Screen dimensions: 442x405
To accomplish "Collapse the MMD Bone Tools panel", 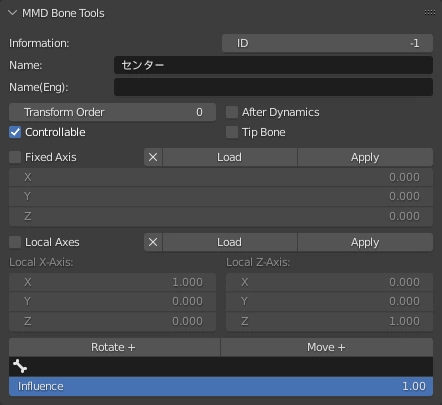I will (13, 13).
